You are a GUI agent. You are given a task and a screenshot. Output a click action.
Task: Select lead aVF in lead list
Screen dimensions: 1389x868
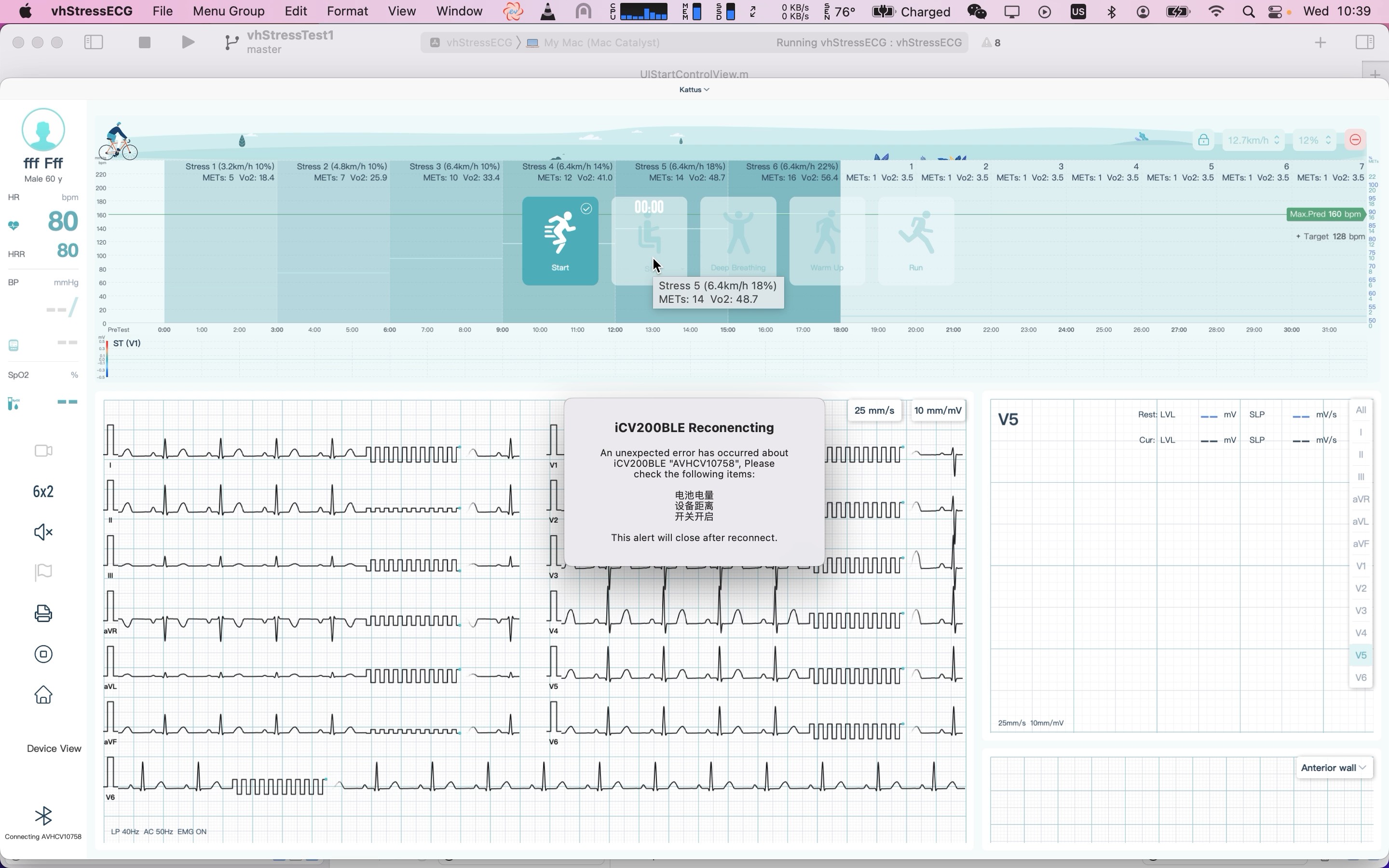1361,543
